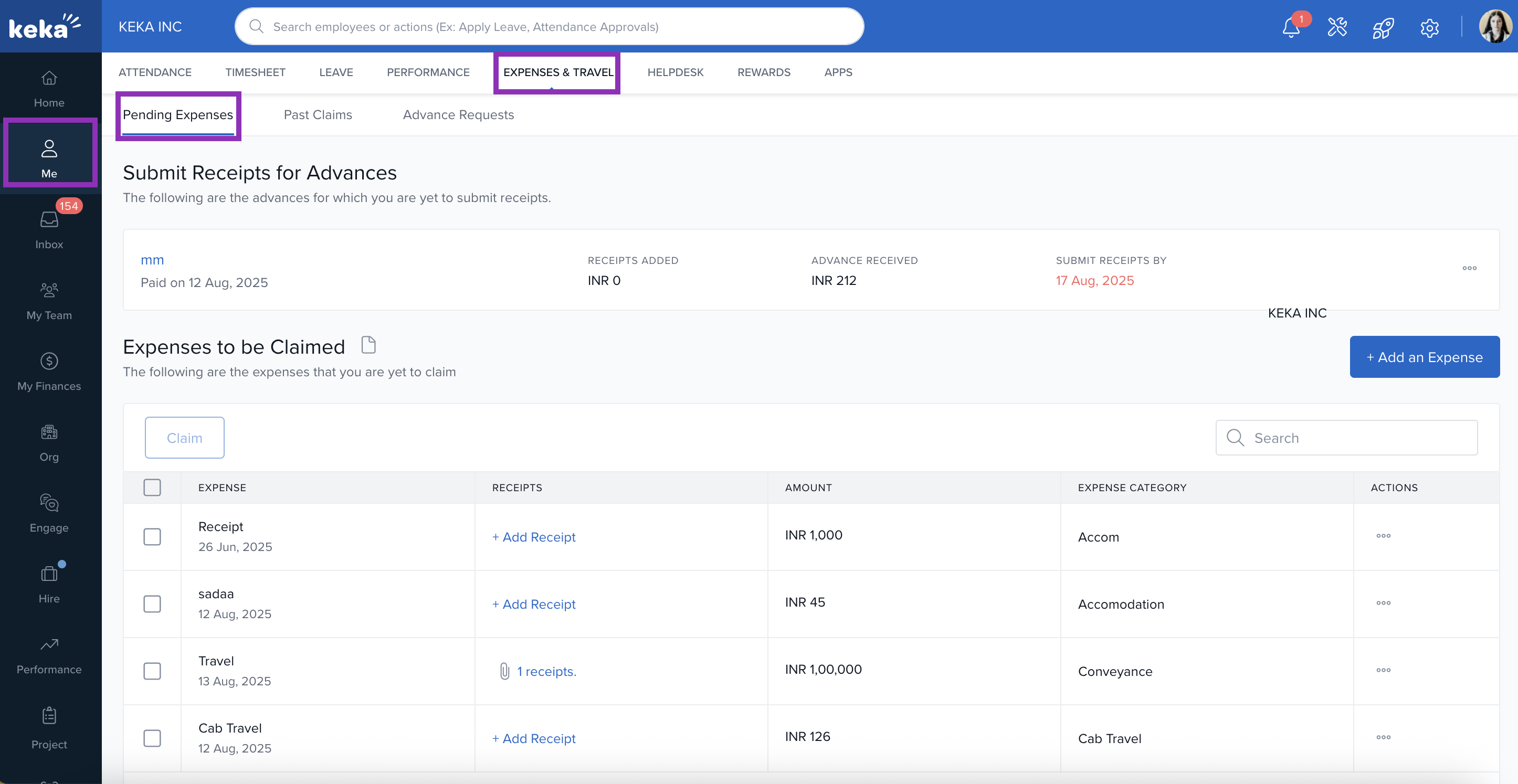Screen dimensions: 1518x784
Task: Check the sadaa expense checkbox
Action: click(152, 604)
